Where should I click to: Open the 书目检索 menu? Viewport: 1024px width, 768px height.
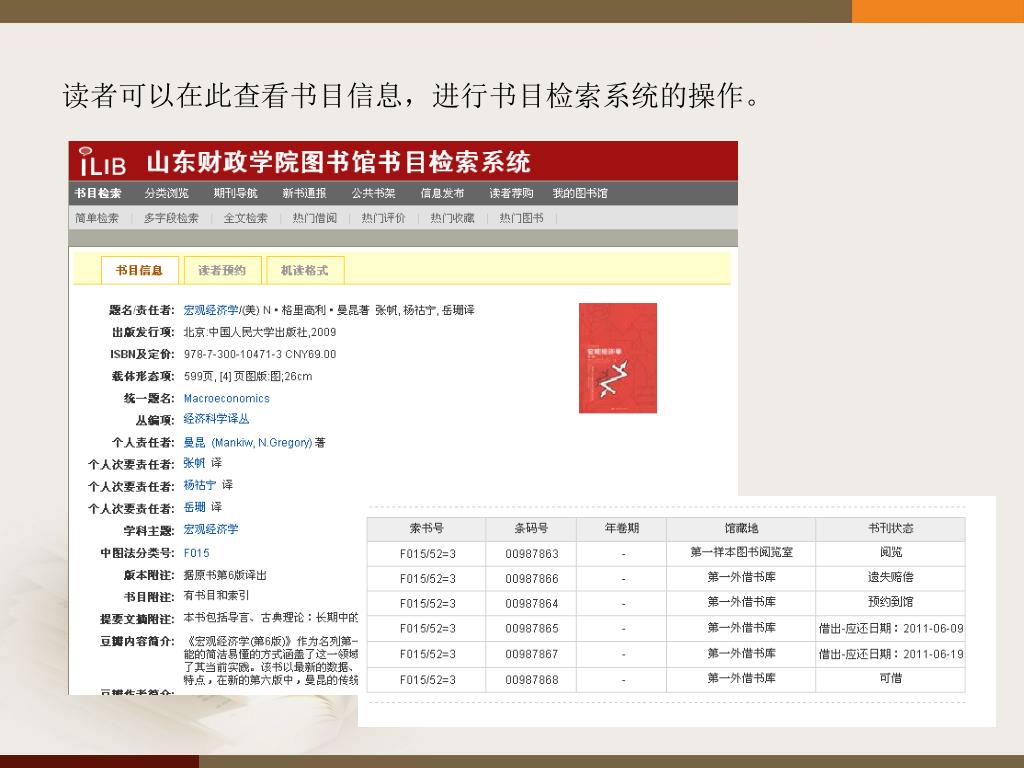click(98, 193)
